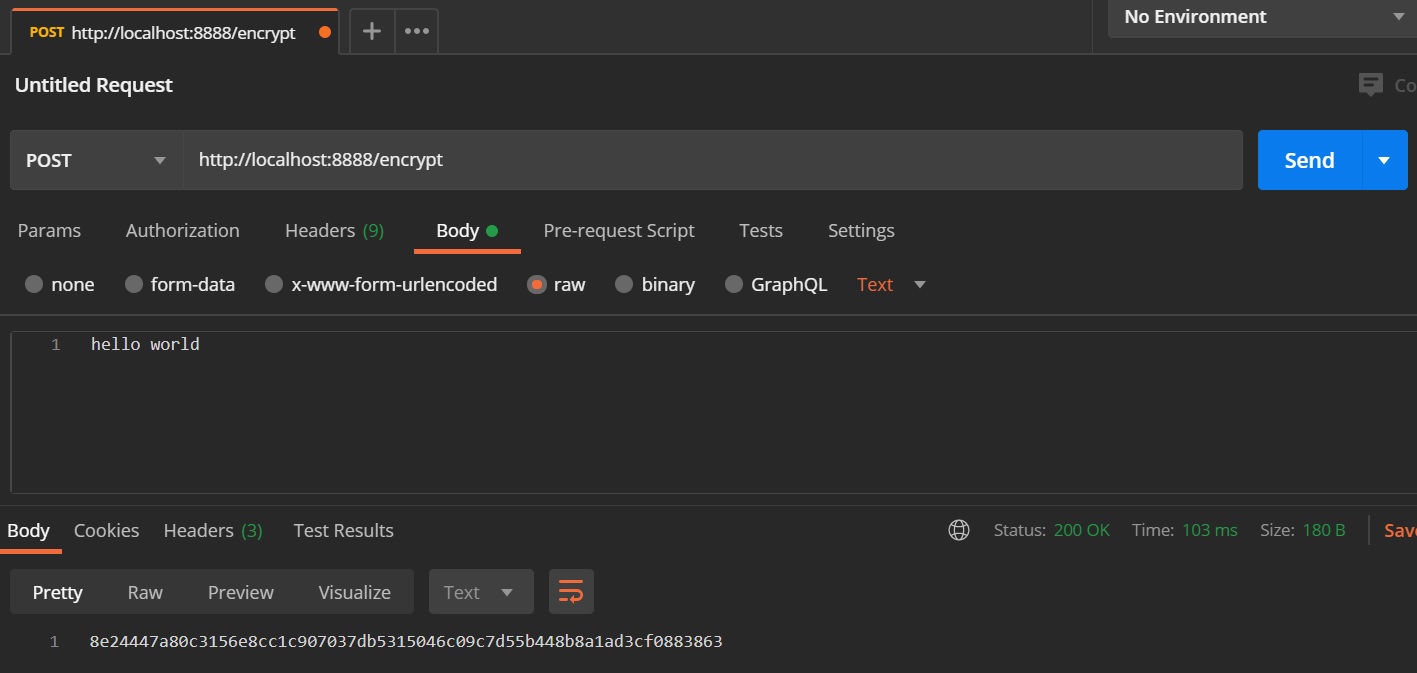Screen dimensions: 1417x673
Task: Open the POST method dropdown
Action: click(x=96, y=160)
